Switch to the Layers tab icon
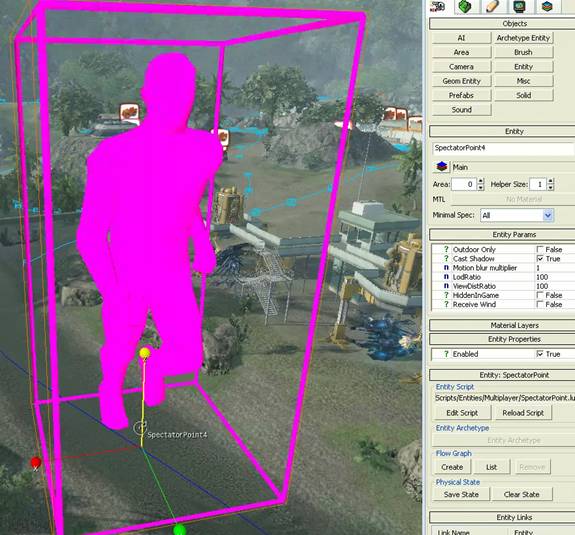This screenshot has width=575, height=535. [x=547, y=6]
